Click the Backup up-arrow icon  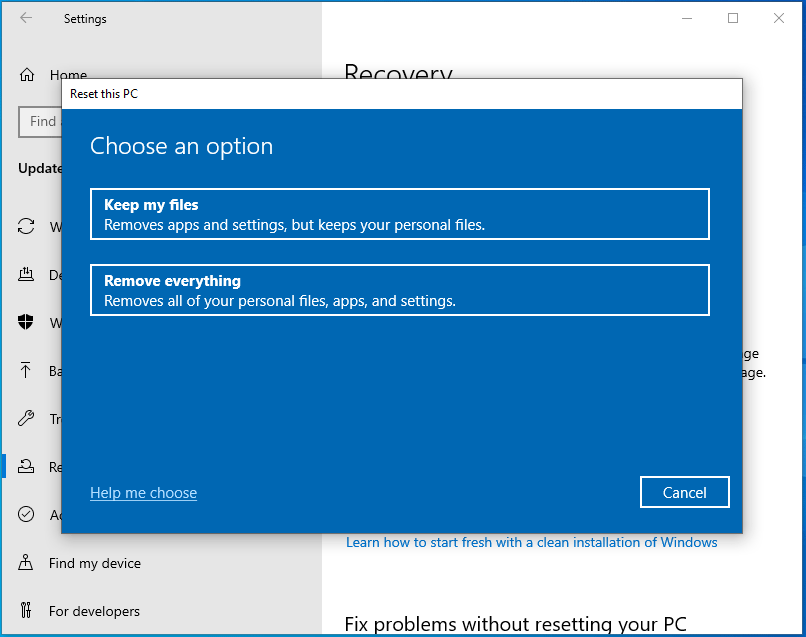[x=26, y=370]
